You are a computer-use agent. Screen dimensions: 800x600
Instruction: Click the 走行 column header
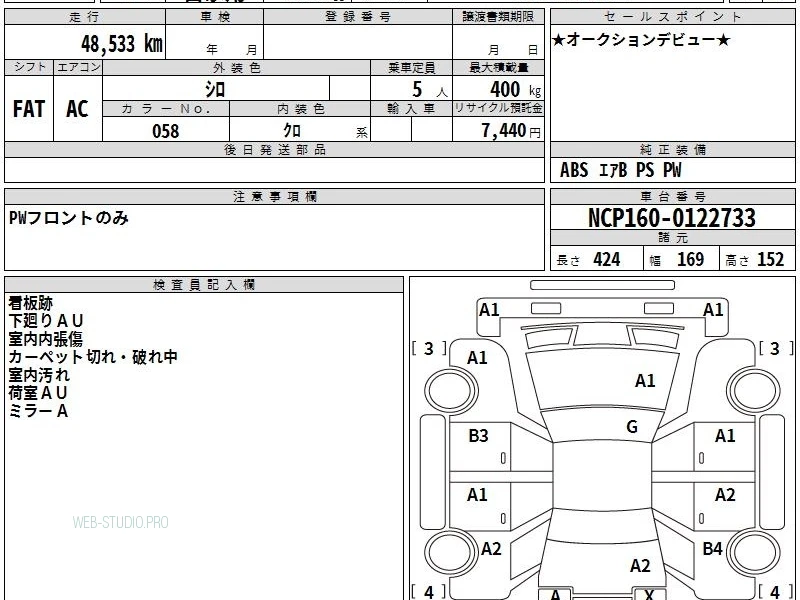pos(85,17)
